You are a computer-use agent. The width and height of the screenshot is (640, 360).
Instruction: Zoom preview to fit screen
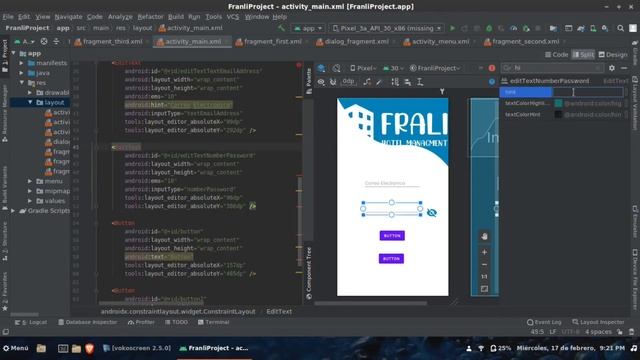pos(484,289)
